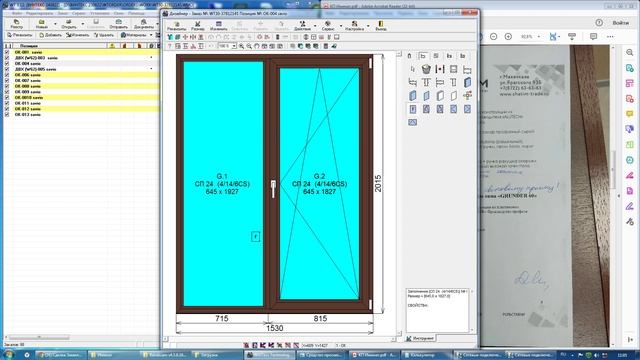Click Отправить icon in order window
Screen dimensions: 640x360
[118, 24]
